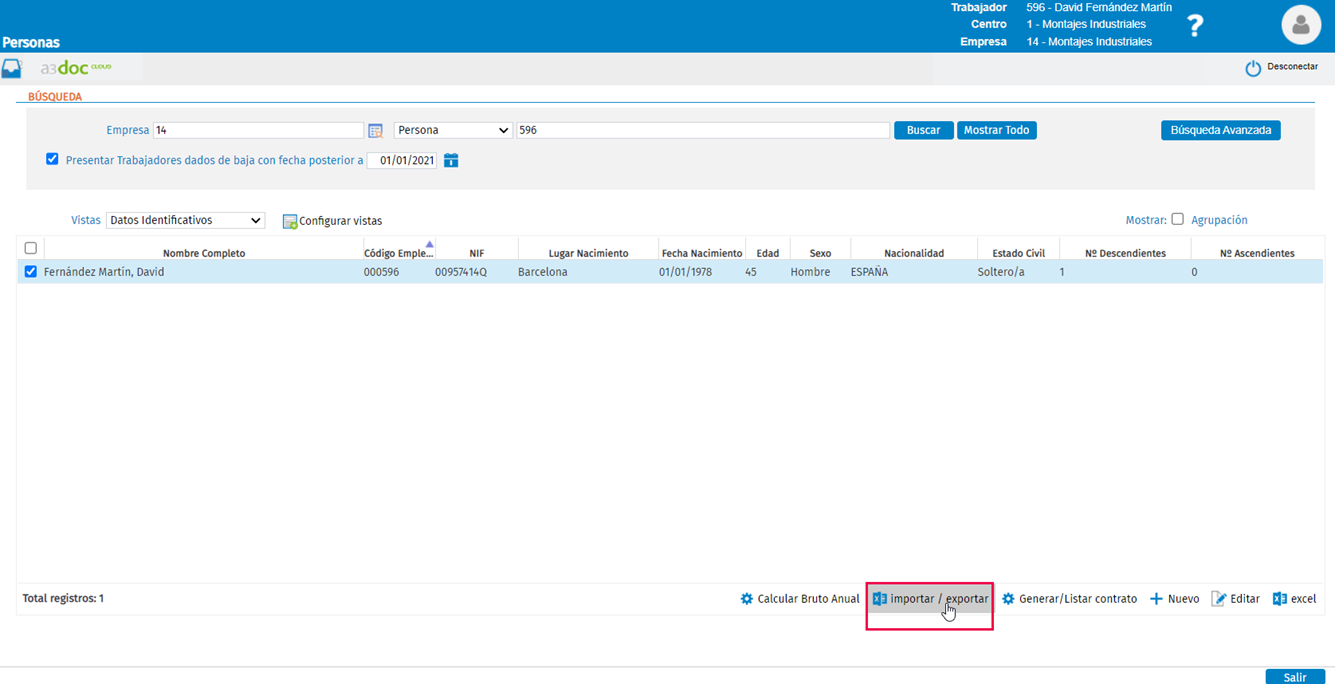Click the help question mark icon

1194,26
